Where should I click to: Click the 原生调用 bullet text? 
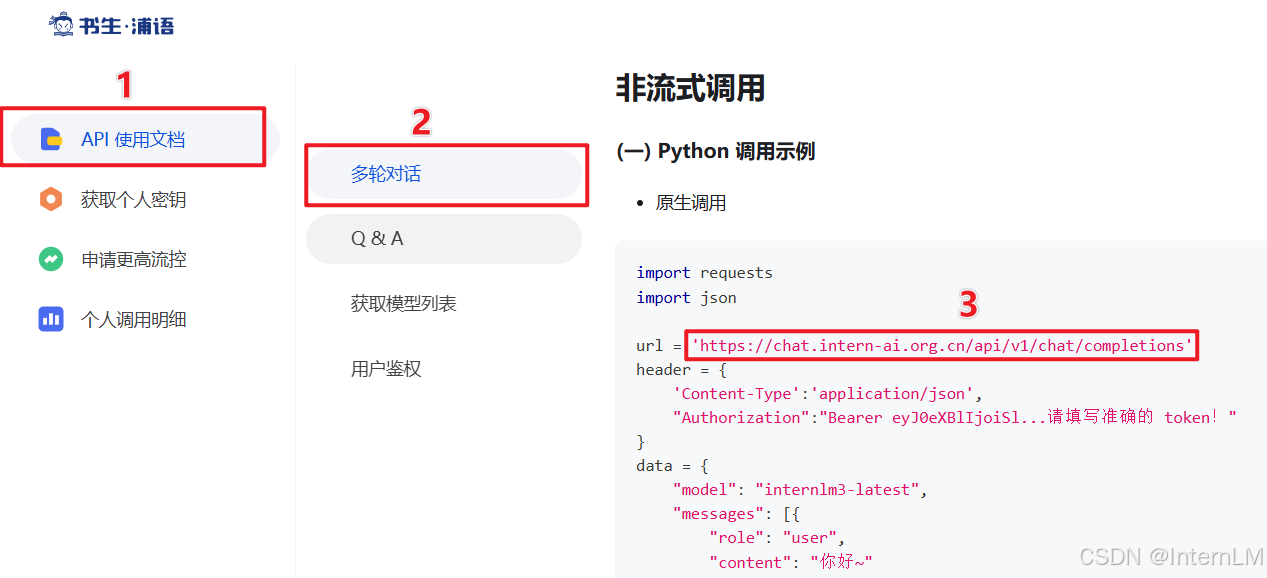point(691,203)
